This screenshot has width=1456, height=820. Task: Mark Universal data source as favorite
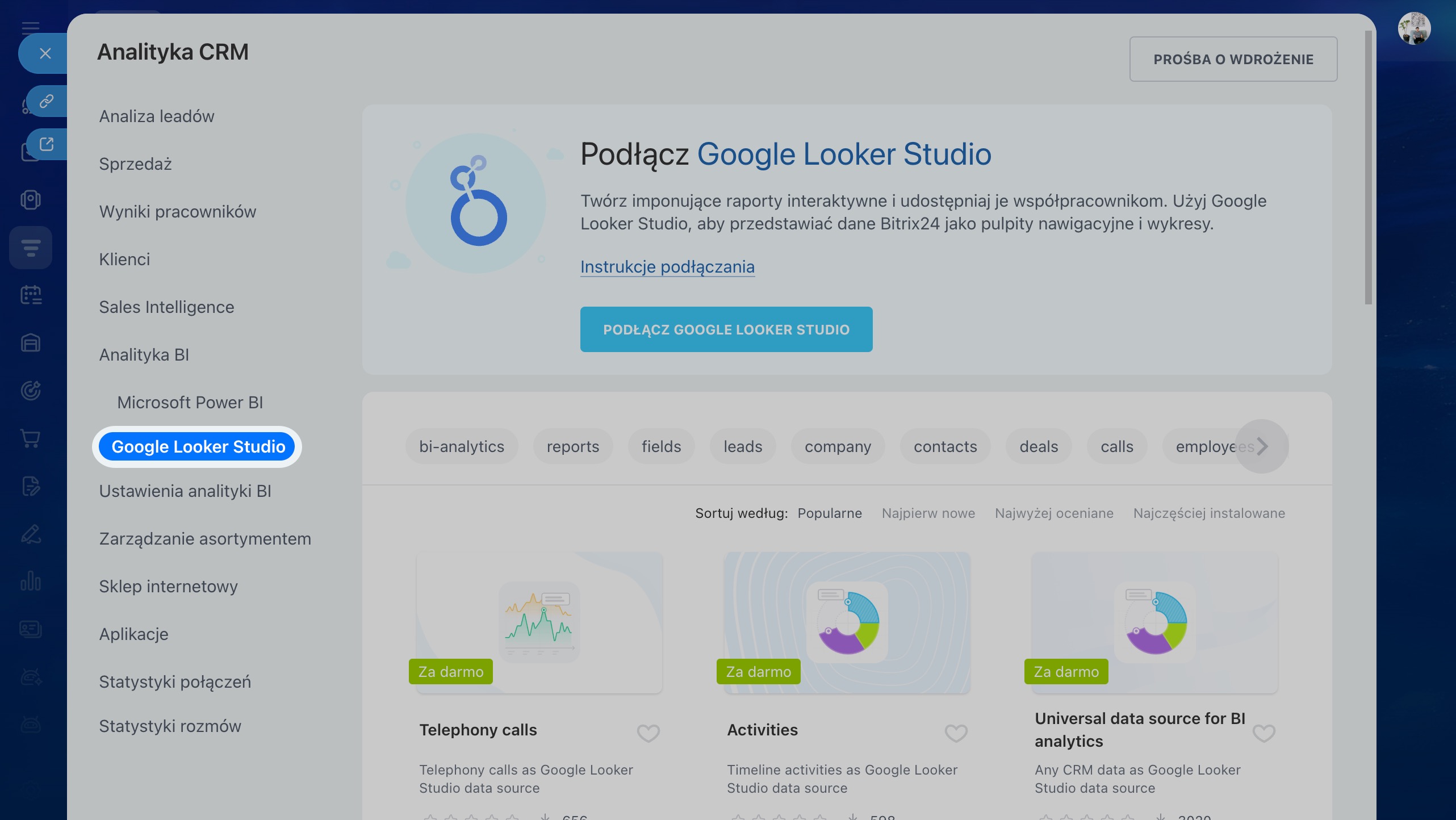[x=1263, y=733]
